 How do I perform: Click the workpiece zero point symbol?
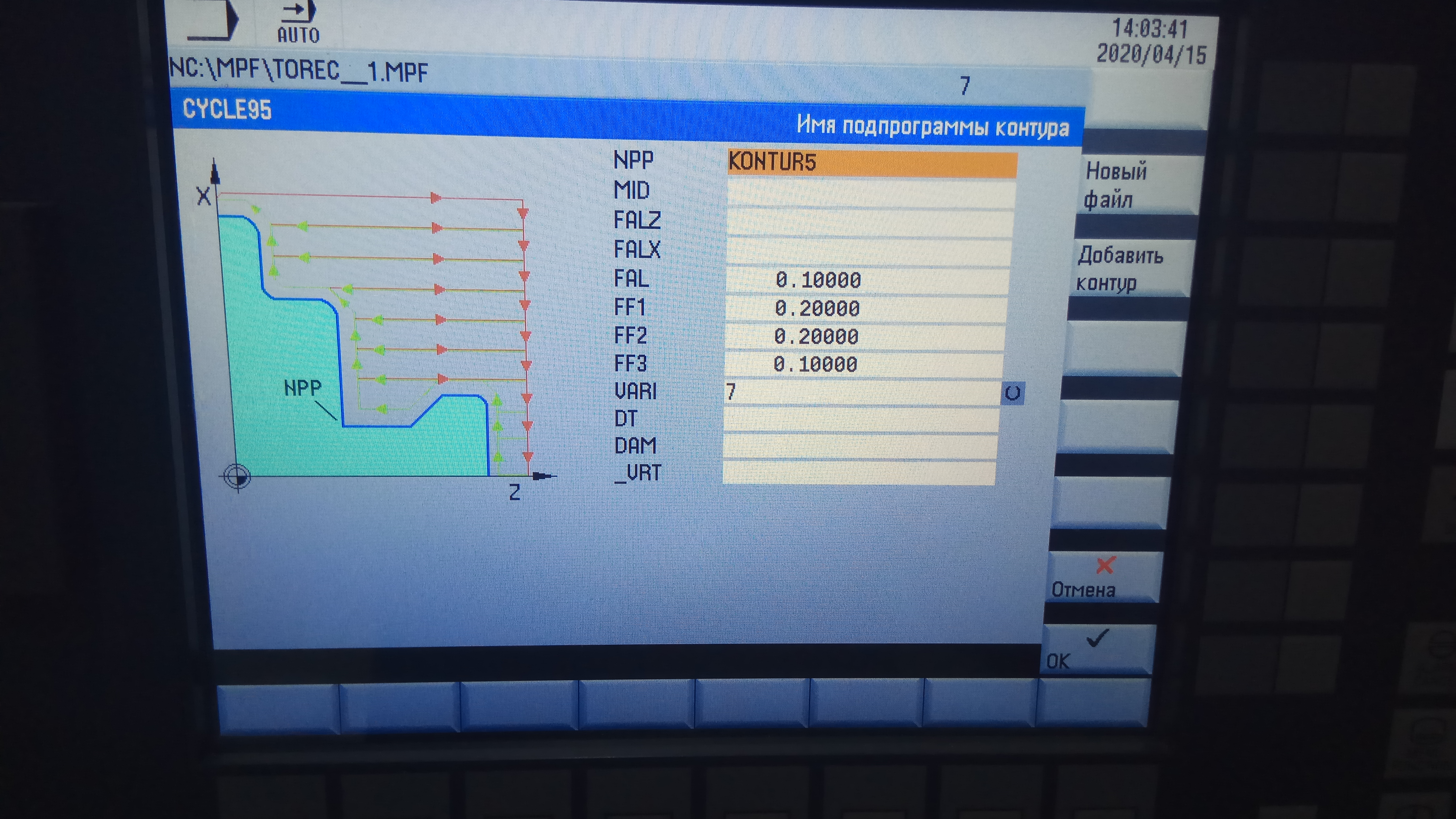point(237,477)
